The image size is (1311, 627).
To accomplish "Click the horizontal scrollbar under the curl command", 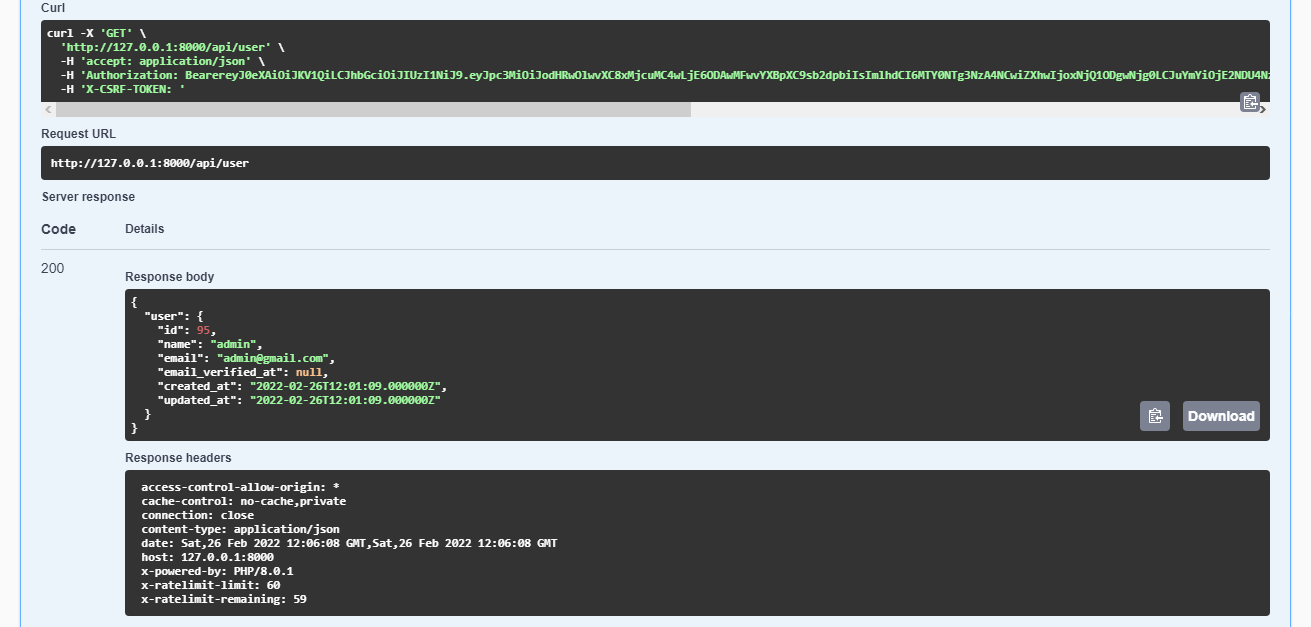I will 370,108.
